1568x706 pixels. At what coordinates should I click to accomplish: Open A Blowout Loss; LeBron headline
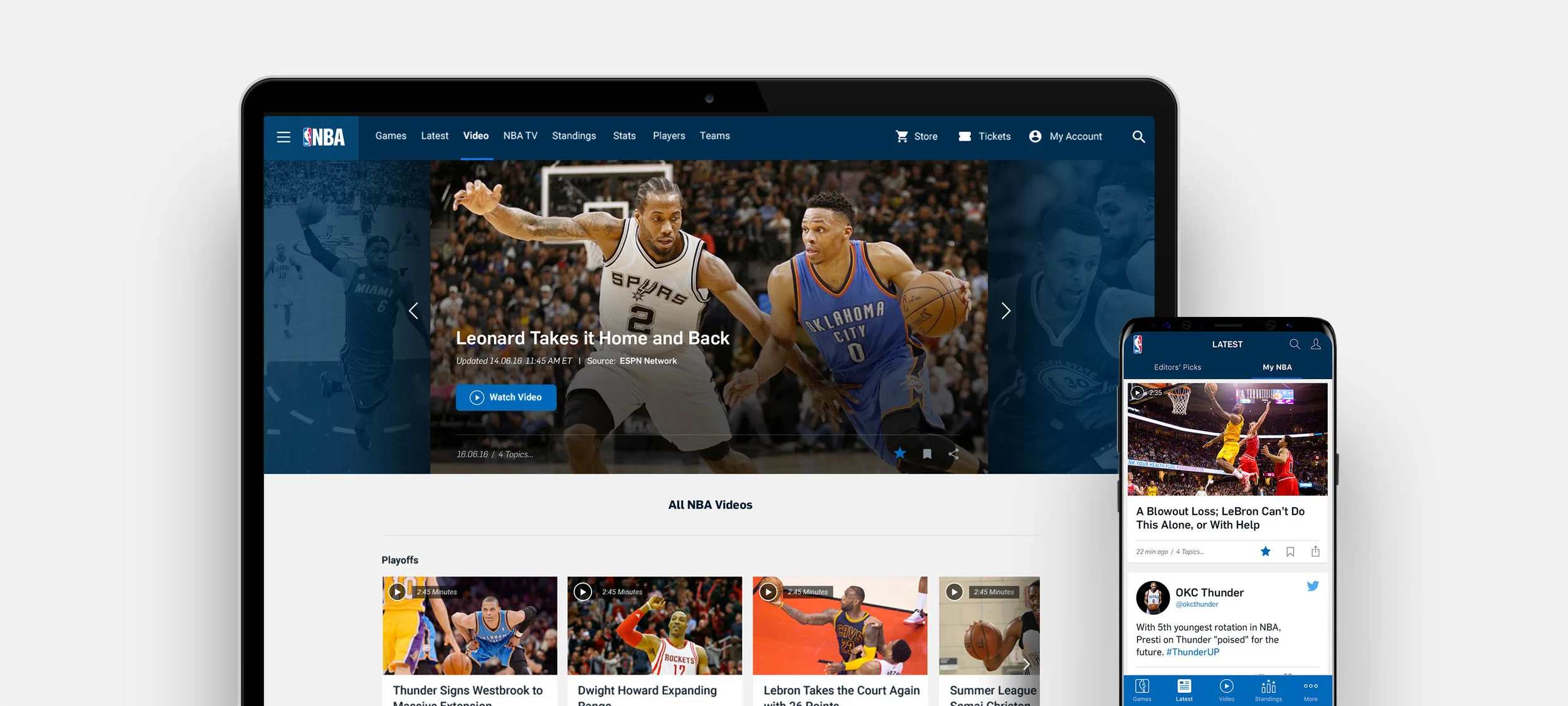1220,518
